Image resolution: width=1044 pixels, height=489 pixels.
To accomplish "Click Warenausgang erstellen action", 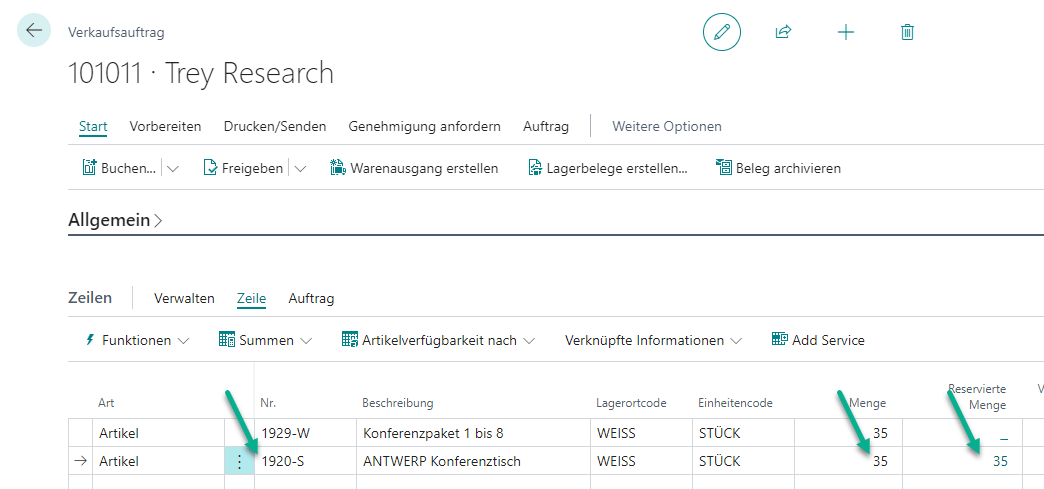I will (x=414, y=169).
